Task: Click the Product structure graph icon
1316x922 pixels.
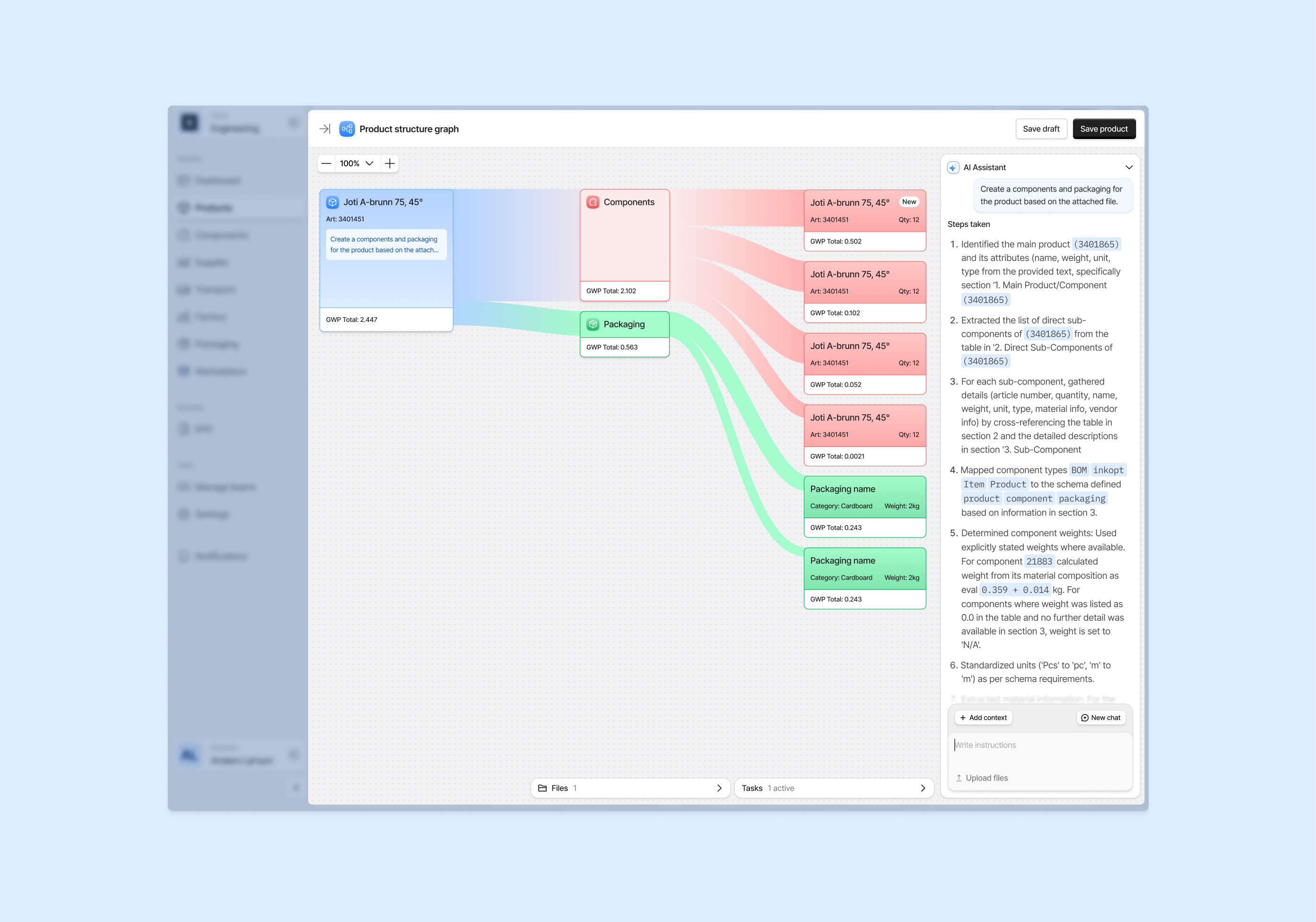Action: pyautogui.click(x=347, y=129)
